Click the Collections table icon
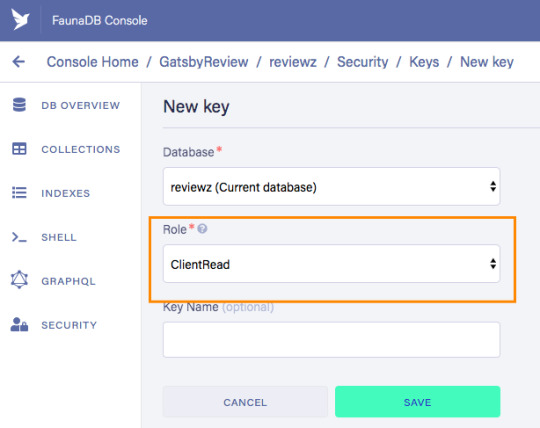Image resolution: width=540 pixels, height=428 pixels. pos(19,149)
